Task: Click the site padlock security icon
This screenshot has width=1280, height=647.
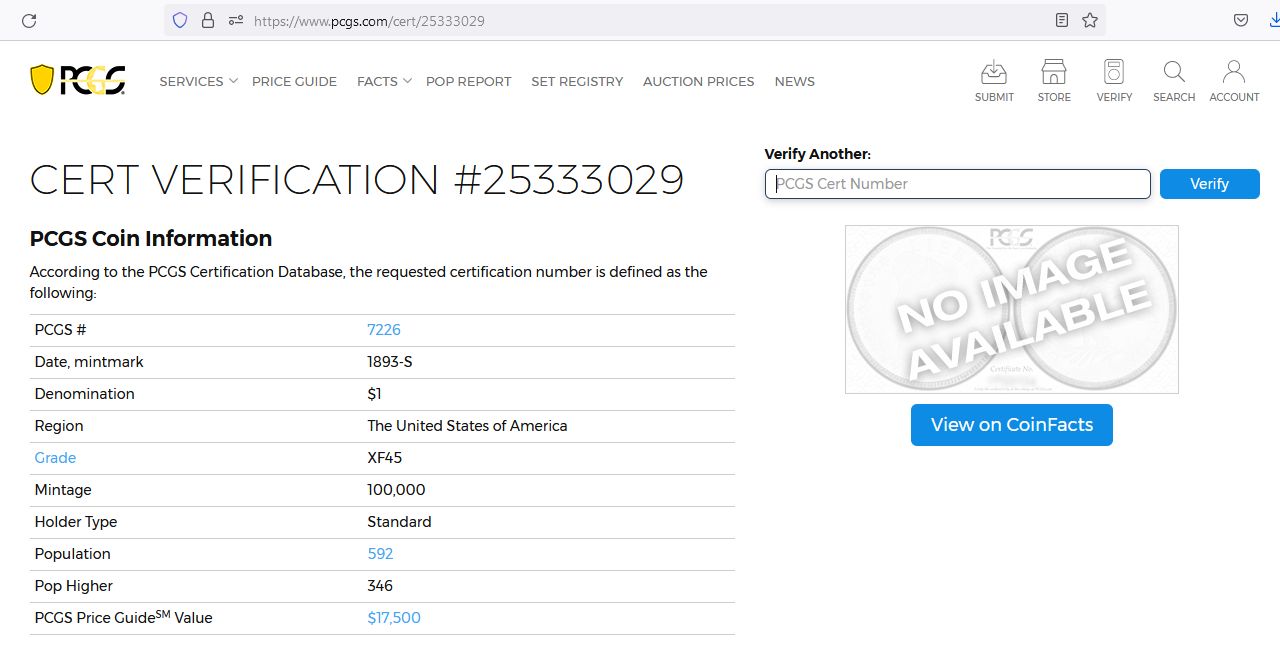Action: pyautogui.click(x=208, y=20)
